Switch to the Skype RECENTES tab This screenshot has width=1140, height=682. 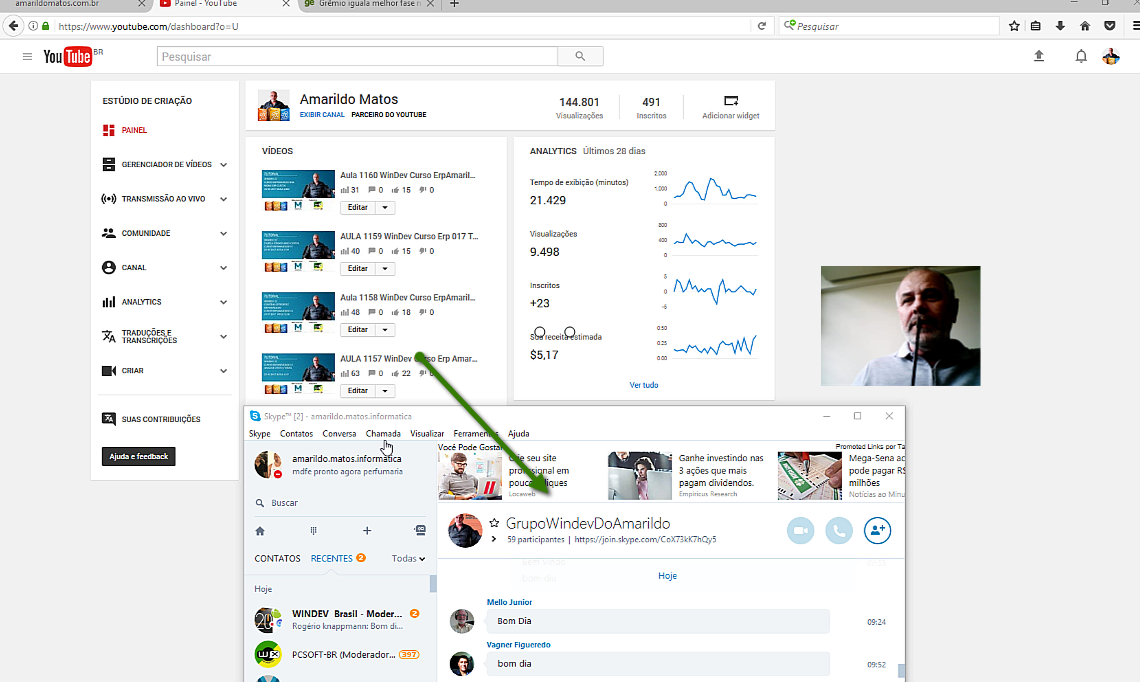(332, 558)
